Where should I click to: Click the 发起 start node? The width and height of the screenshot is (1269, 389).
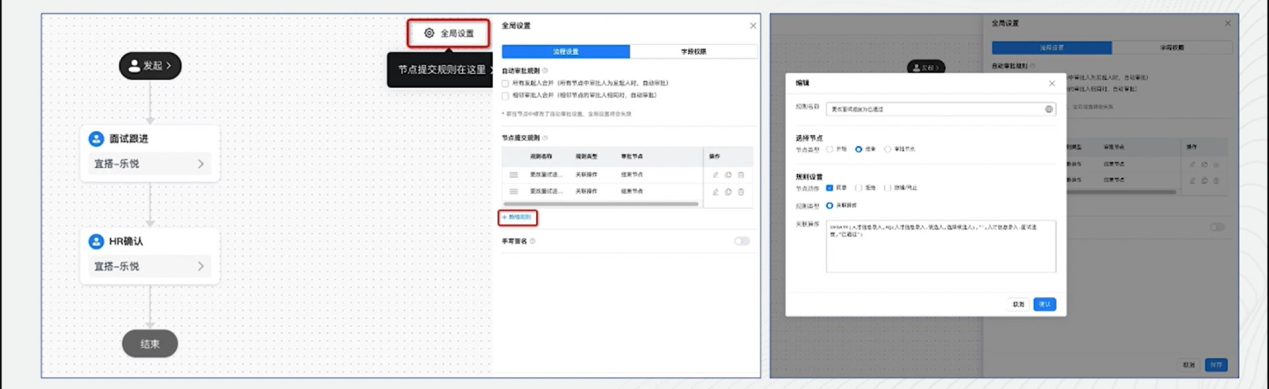tap(151, 65)
